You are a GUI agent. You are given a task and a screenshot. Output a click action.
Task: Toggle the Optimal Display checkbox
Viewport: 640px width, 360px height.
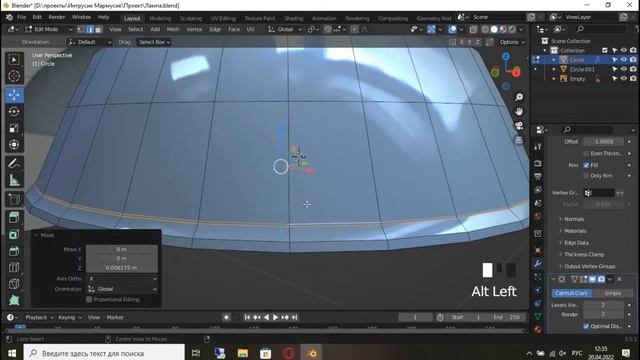586,326
